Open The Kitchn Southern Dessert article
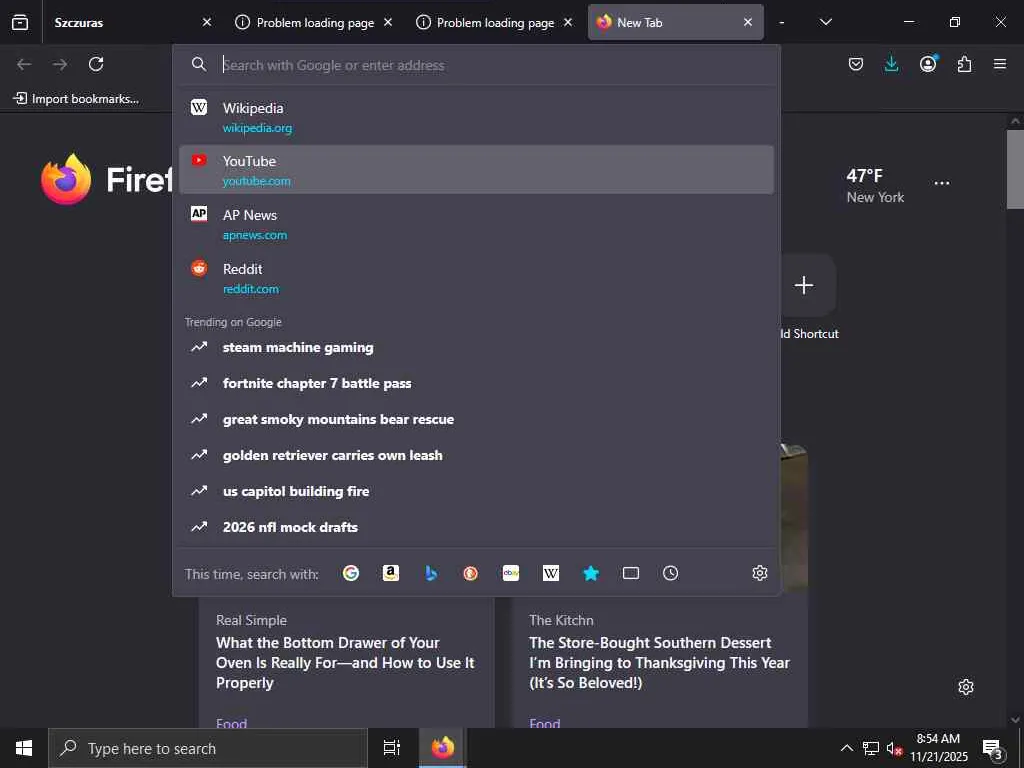1024x768 pixels. click(x=659, y=663)
